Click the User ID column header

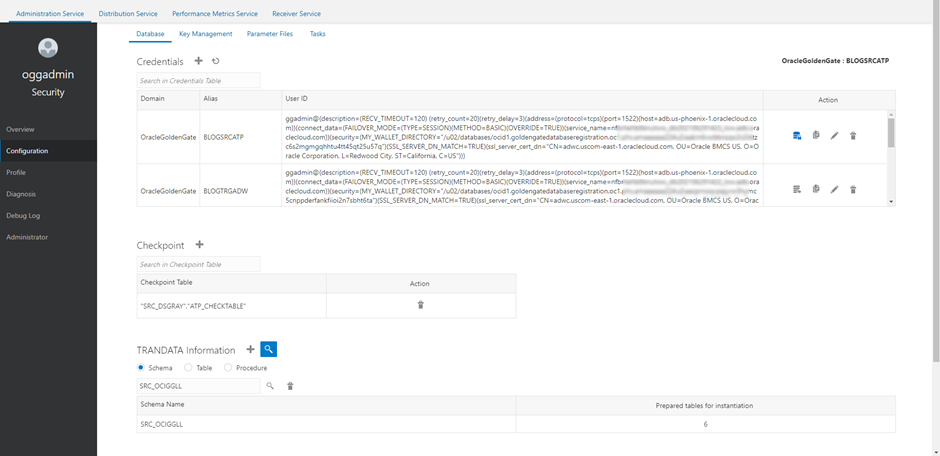[x=522, y=100]
